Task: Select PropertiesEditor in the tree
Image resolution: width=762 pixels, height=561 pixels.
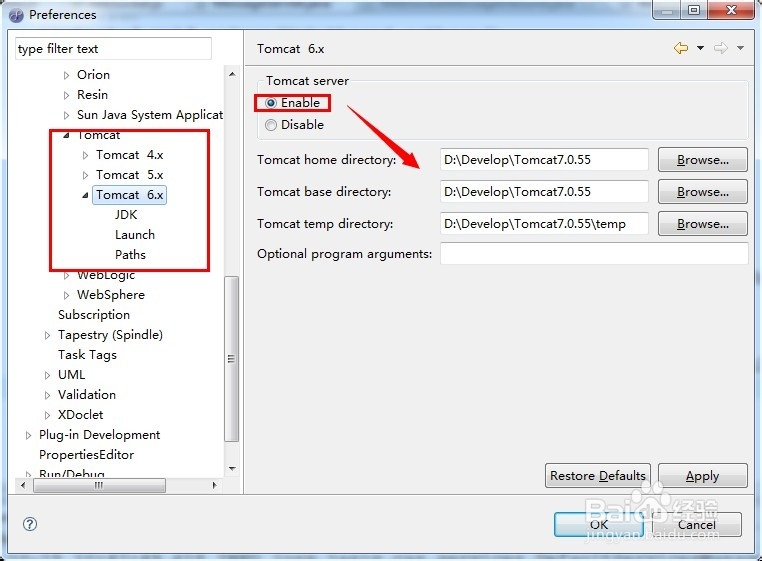Action: click(87, 455)
